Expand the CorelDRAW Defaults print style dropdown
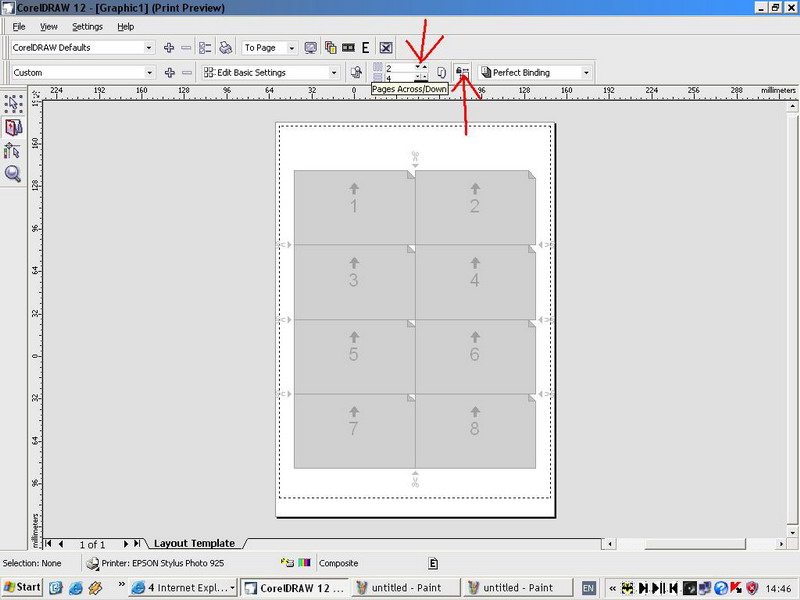800x600 pixels. point(148,47)
